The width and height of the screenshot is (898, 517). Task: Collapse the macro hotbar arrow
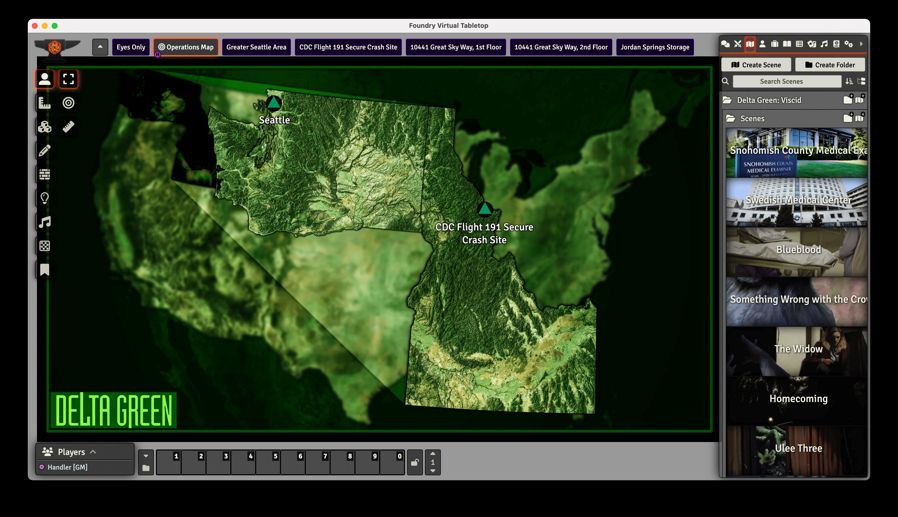click(x=146, y=456)
